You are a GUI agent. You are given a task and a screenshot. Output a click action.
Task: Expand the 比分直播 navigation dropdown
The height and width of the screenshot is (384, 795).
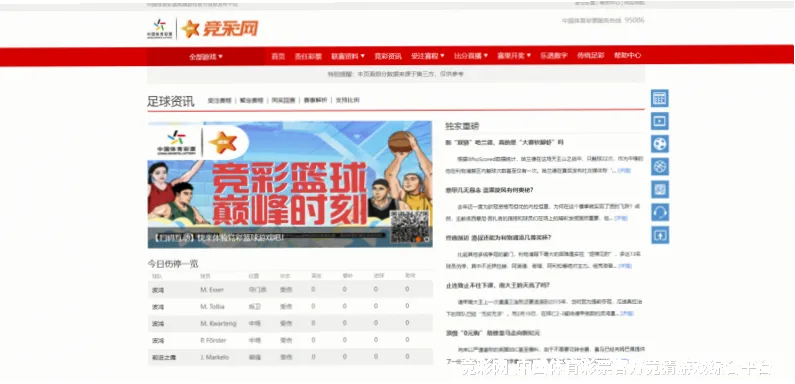click(x=471, y=56)
